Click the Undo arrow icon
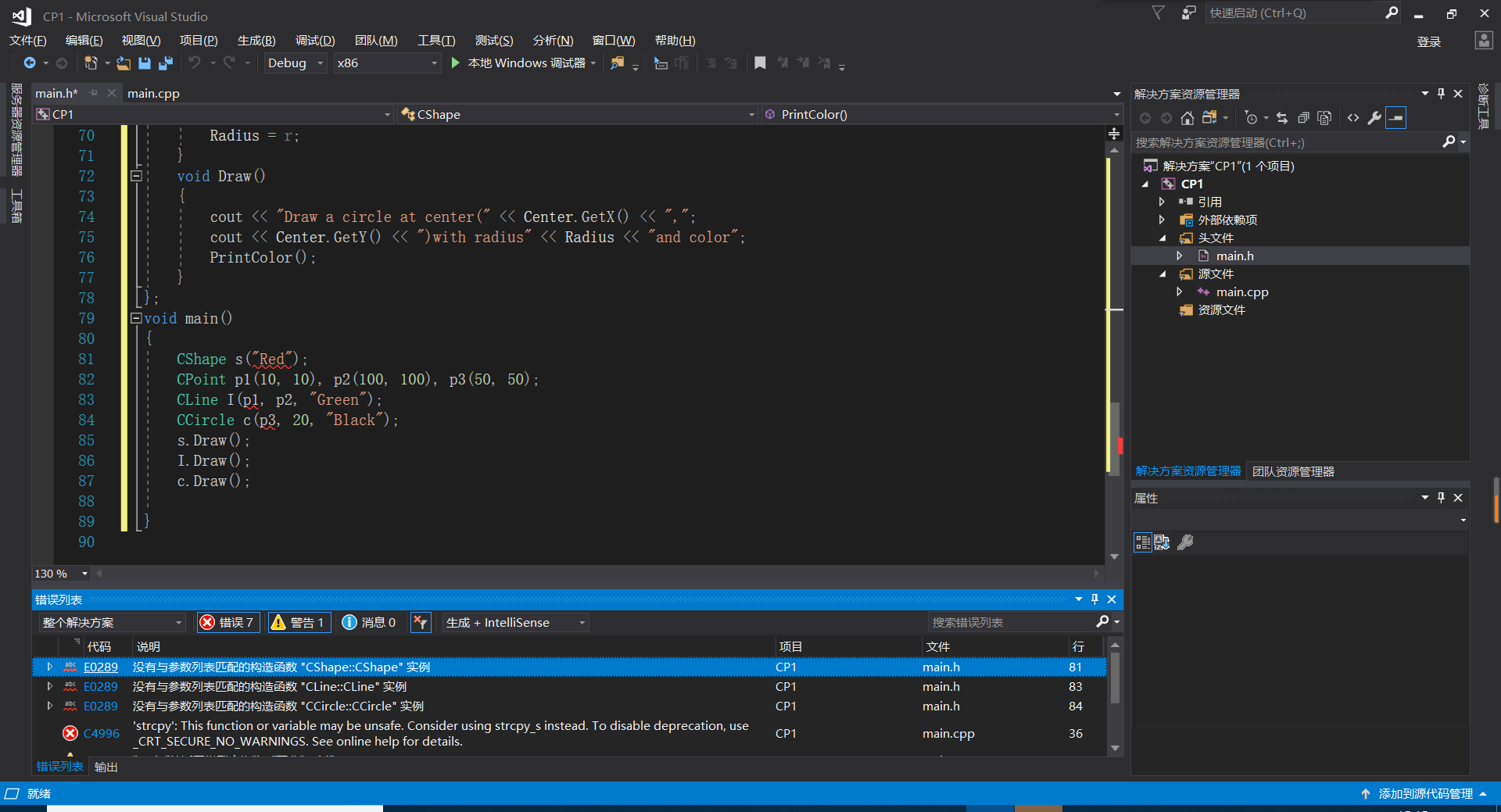The height and width of the screenshot is (812, 1501). click(195, 63)
